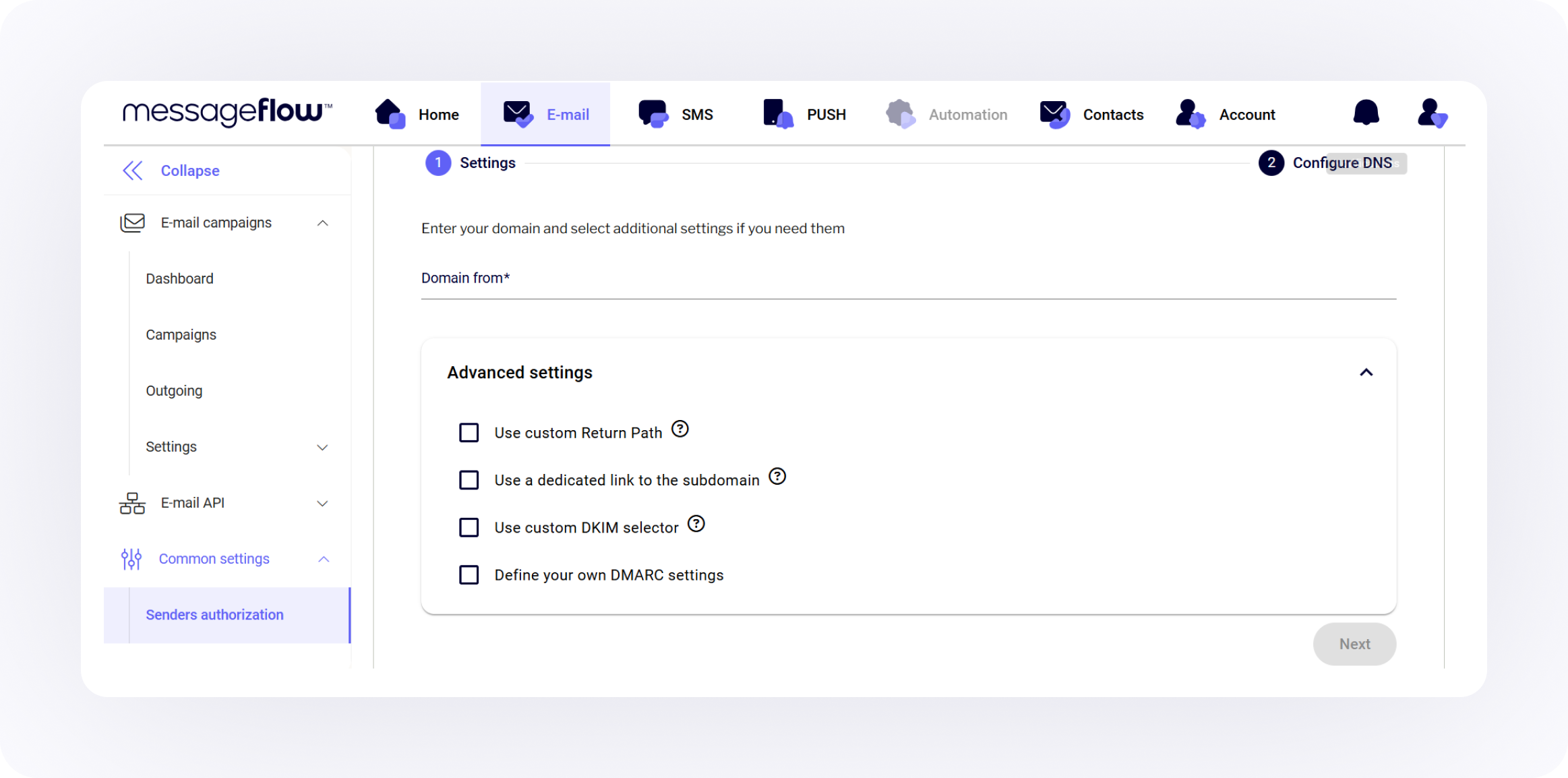The width and height of the screenshot is (1568, 778).
Task: Click the Common settings sliders icon
Action: coord(131,559)
